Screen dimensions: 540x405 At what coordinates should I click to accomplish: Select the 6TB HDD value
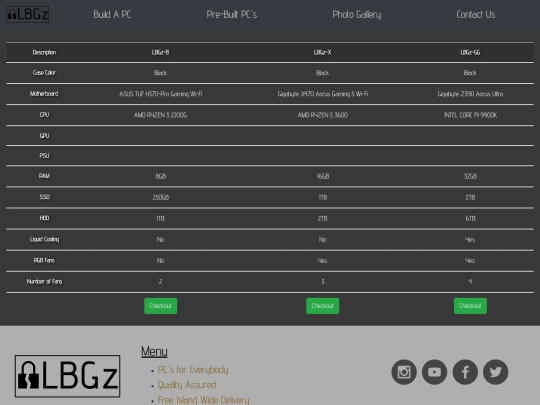(x=470, y=218)
